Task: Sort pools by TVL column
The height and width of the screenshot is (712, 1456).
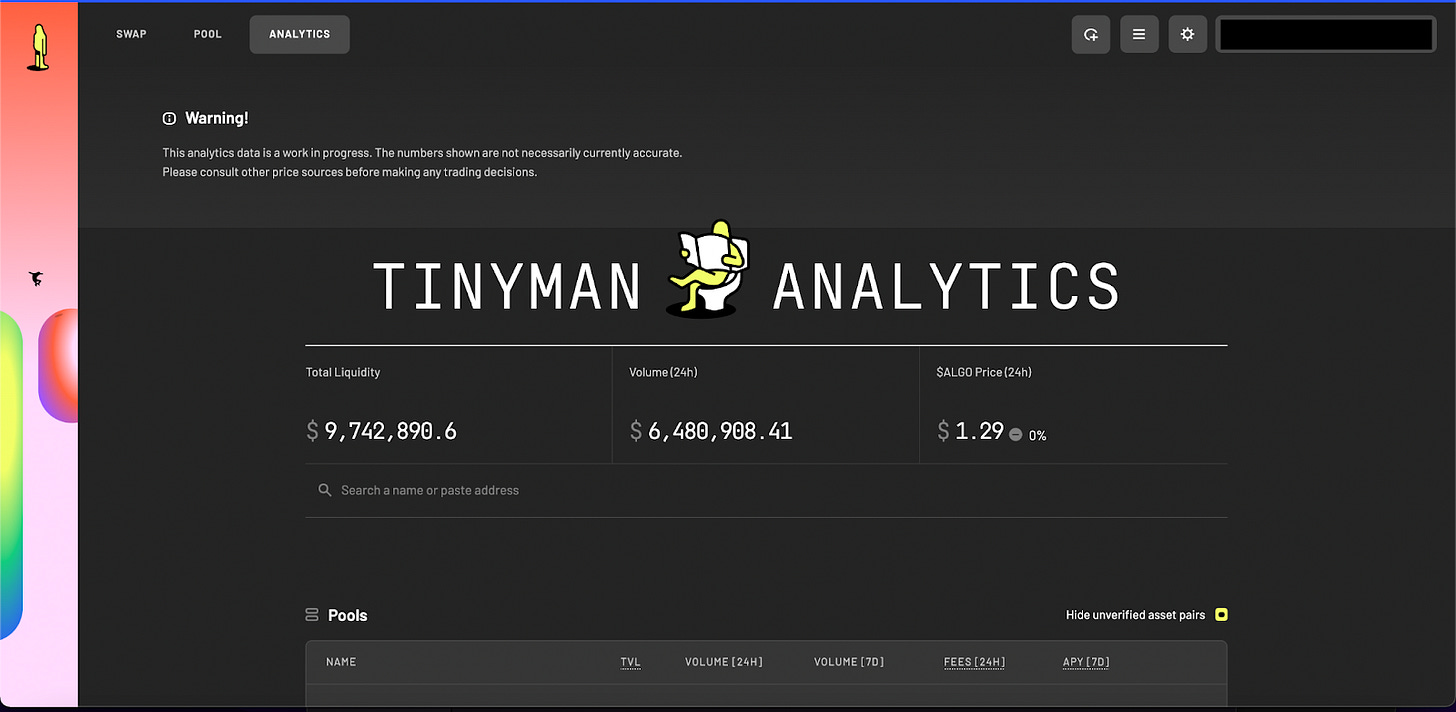Action: tap(630, 662)
